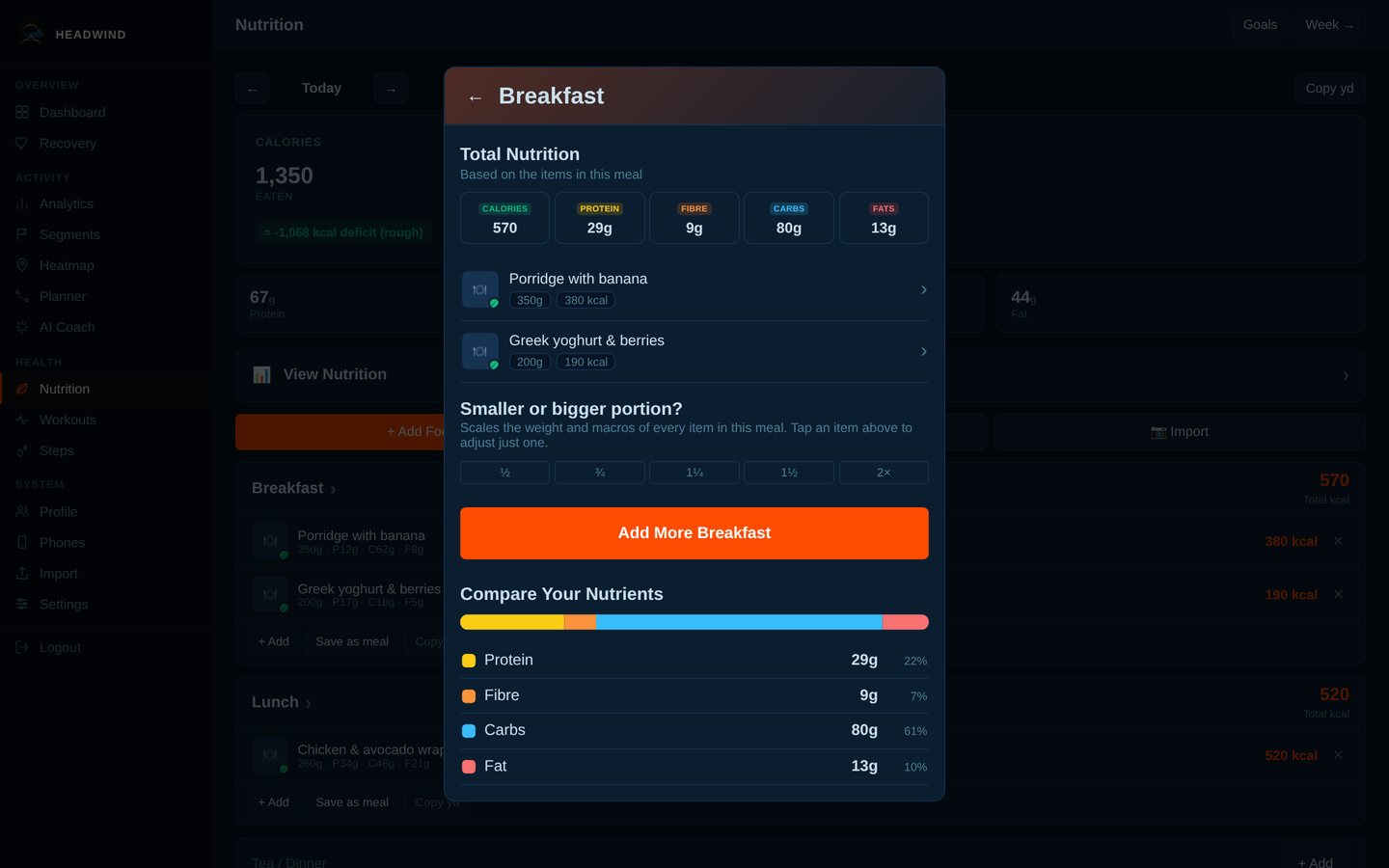Select the ½ portion option

click(x=504, y=473)
